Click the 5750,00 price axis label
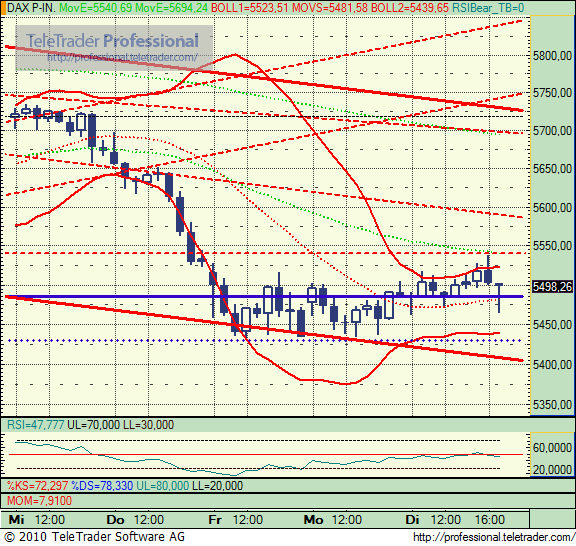576x546 pixels. pyautogui.click(x=552, y=93)
